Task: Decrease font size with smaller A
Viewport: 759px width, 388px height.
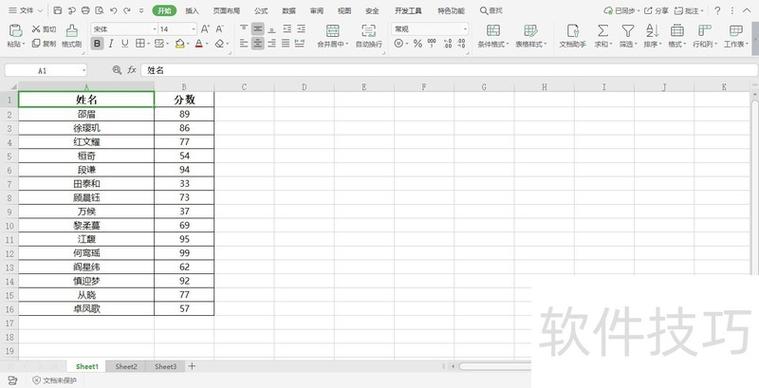Action: click(219, 29)
